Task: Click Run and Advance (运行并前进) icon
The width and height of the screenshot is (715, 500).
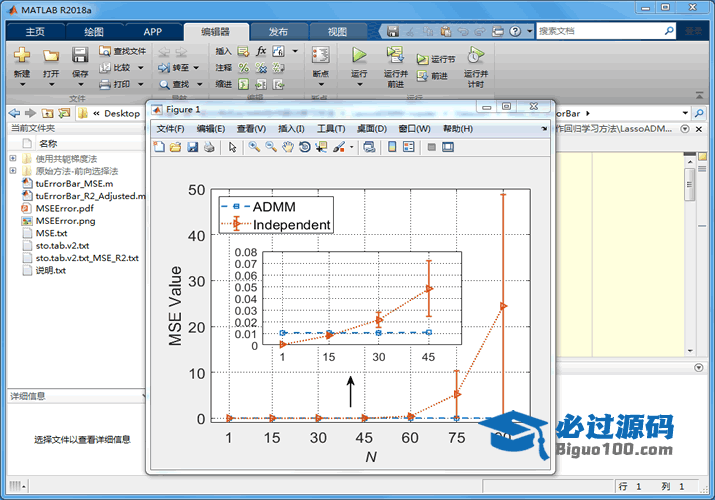Action: pos(395,55)
